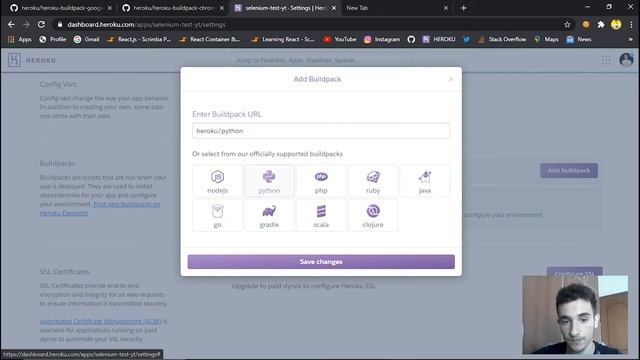The image size is (640, 360).
Task: Click the address bar URL
Action: (146, 24)
